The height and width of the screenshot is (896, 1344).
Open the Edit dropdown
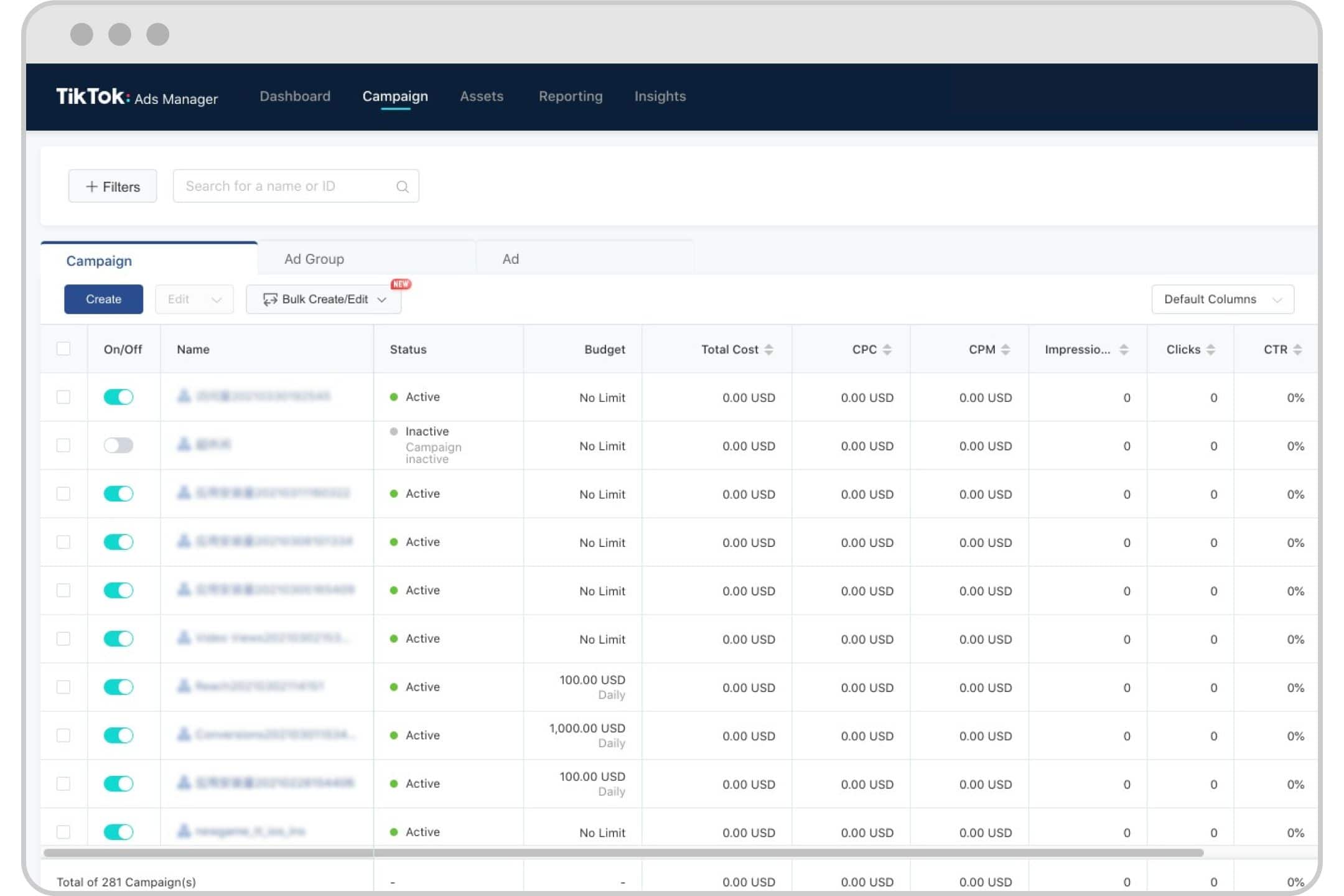point(194,299)
